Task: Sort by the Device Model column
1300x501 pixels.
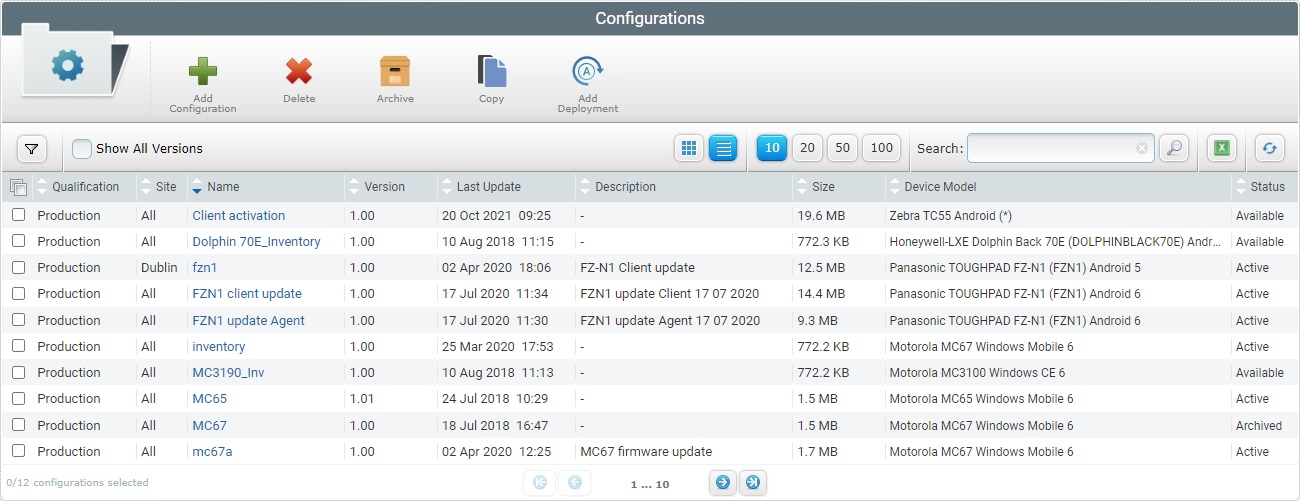Action: (940, 187)
